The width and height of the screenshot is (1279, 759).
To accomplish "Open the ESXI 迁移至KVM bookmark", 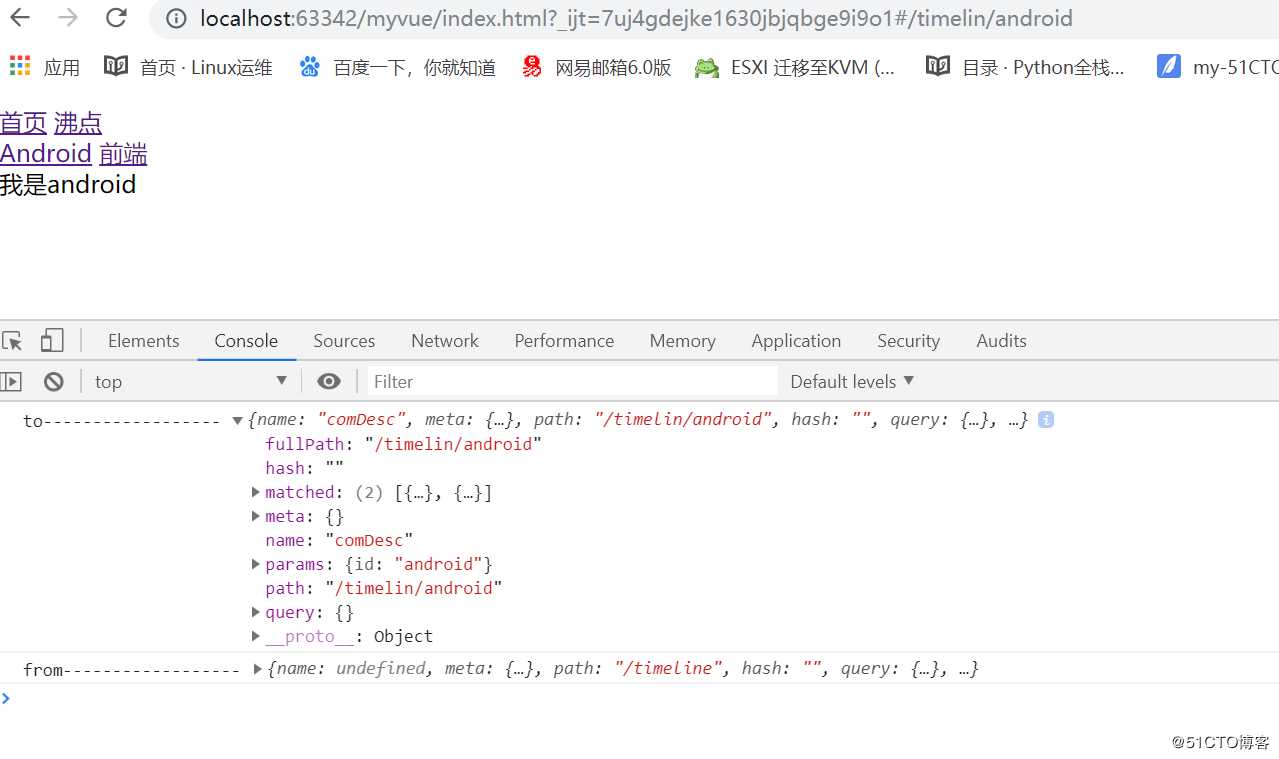I will [796, 67].
